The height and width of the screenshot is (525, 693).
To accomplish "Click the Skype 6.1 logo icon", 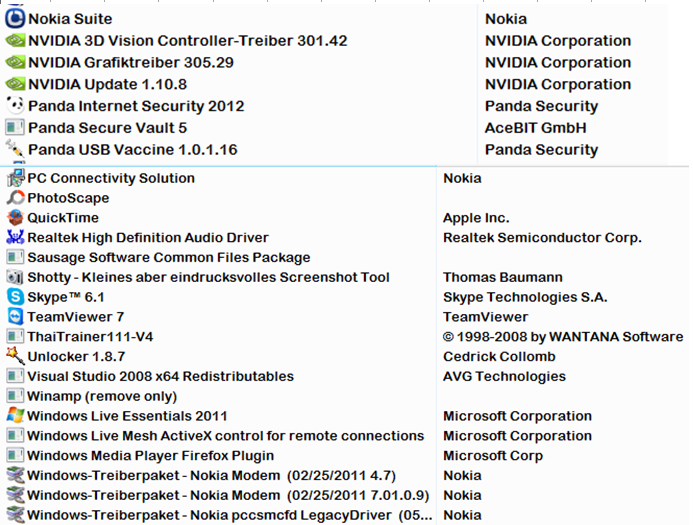I will point(15,297).
